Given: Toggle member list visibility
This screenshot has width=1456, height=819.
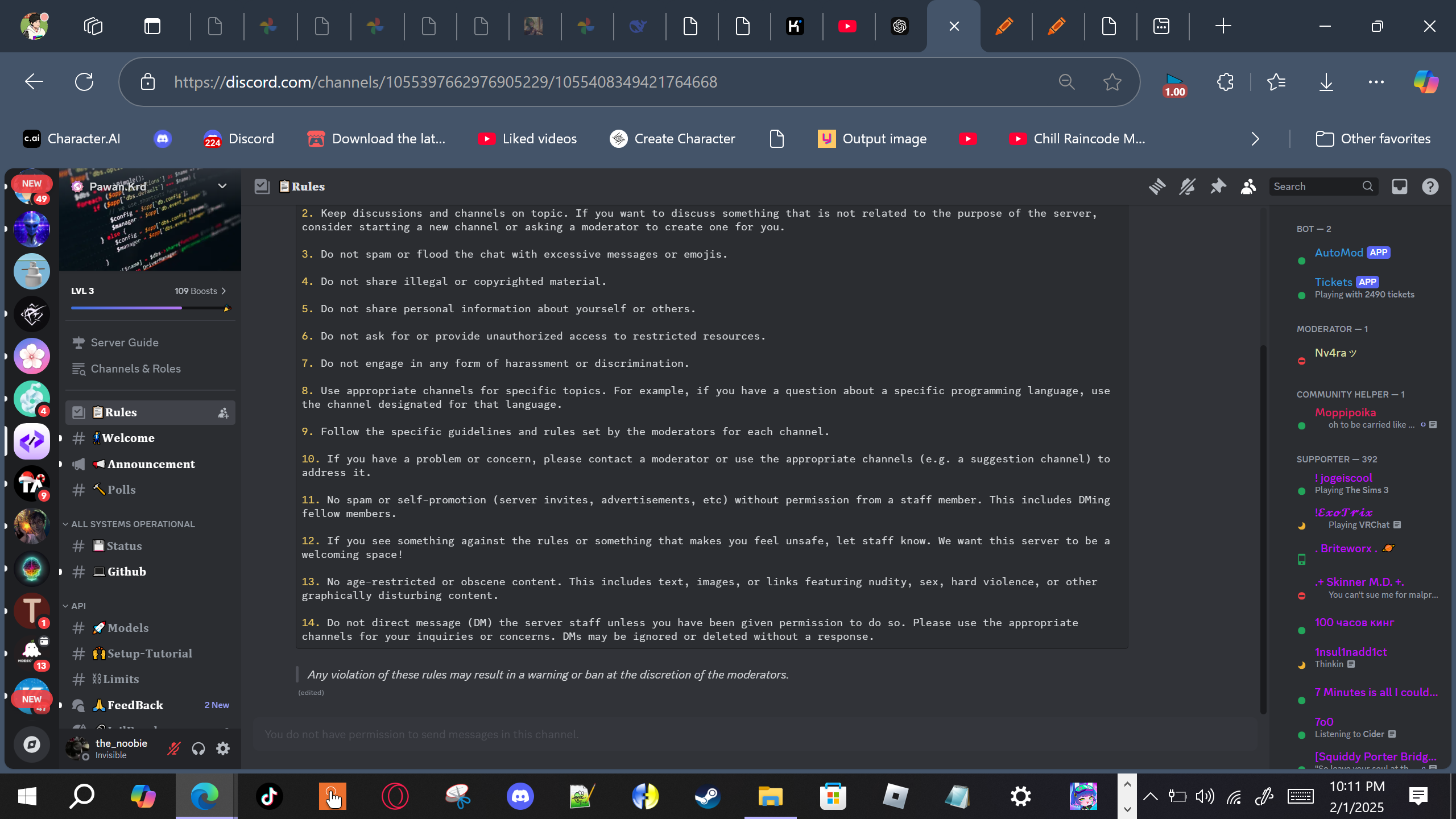Looking at the screenshot, I should coord(1248,187).
